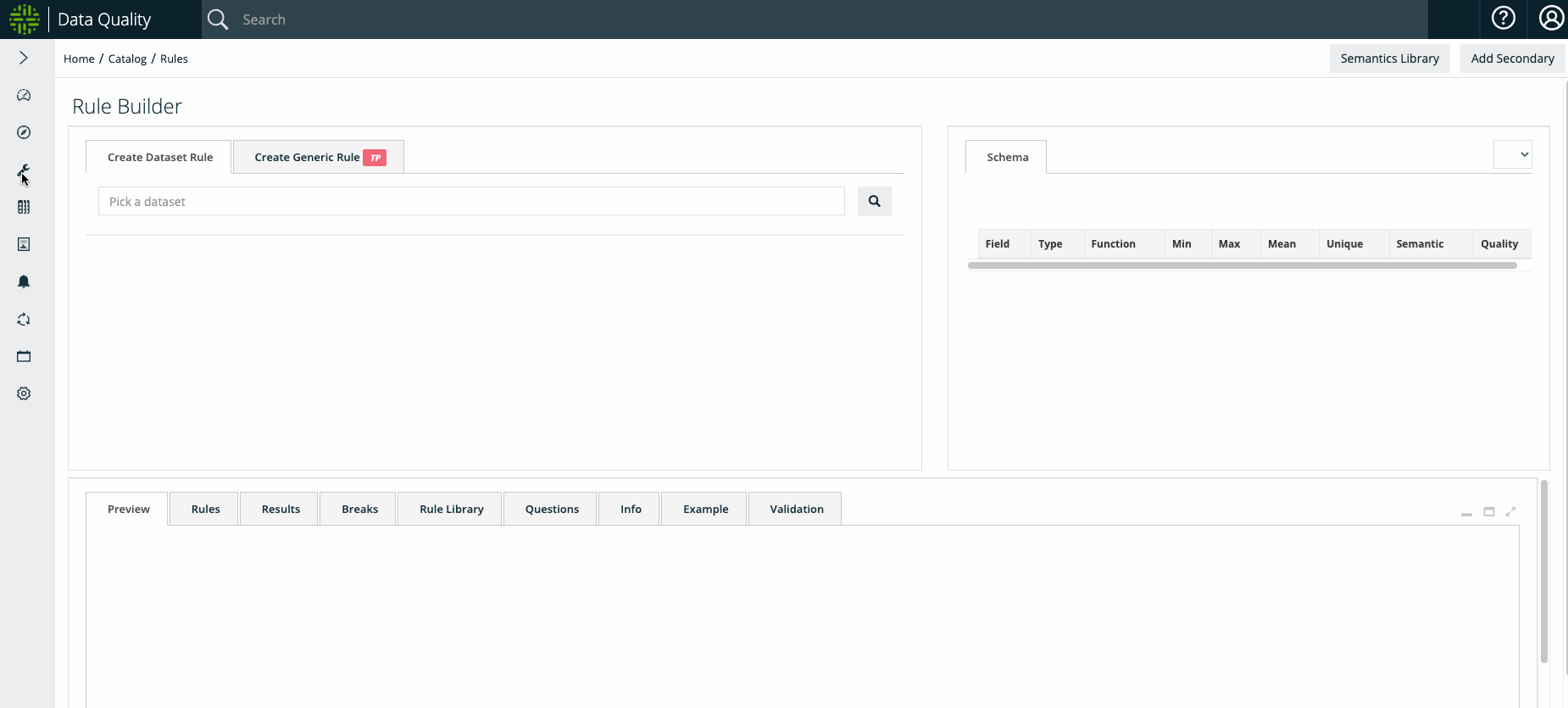Switch to the Create Generic Rule tab
The image size is (1568, 708).
pos(318,158)
